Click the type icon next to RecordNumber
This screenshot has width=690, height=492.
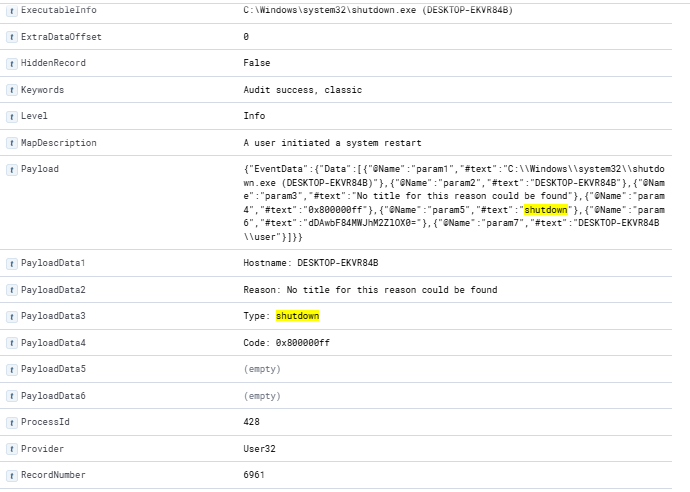click(x=12, y=475)
